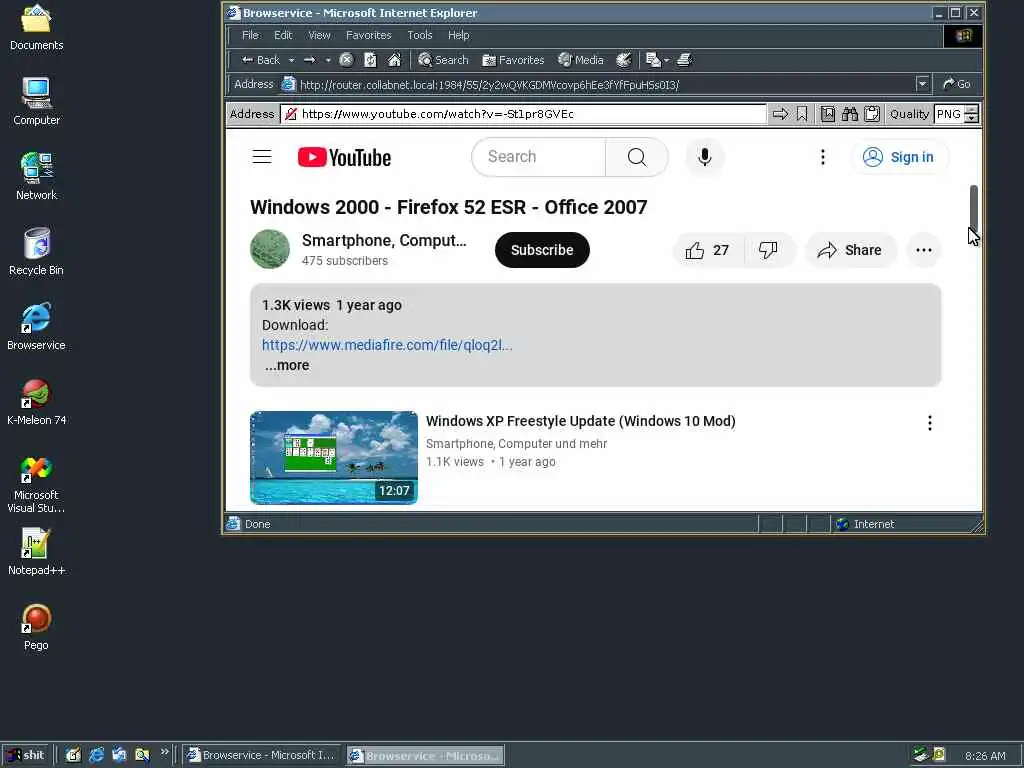Image resolution: width=1024 pixels, height=768 pixels.
Task: Open the View menu
Action: click(x=319, y=35)
